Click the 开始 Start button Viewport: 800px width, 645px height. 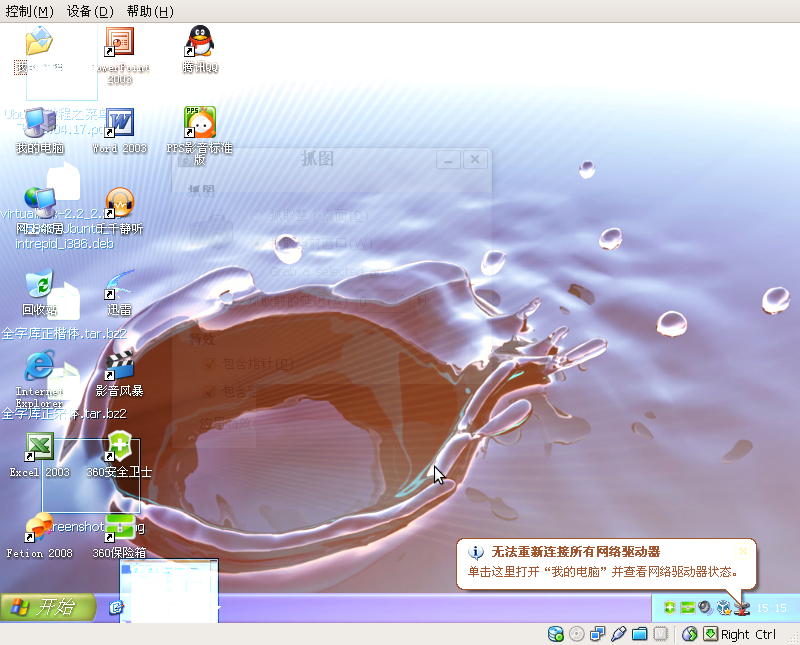tap(47, 607)
